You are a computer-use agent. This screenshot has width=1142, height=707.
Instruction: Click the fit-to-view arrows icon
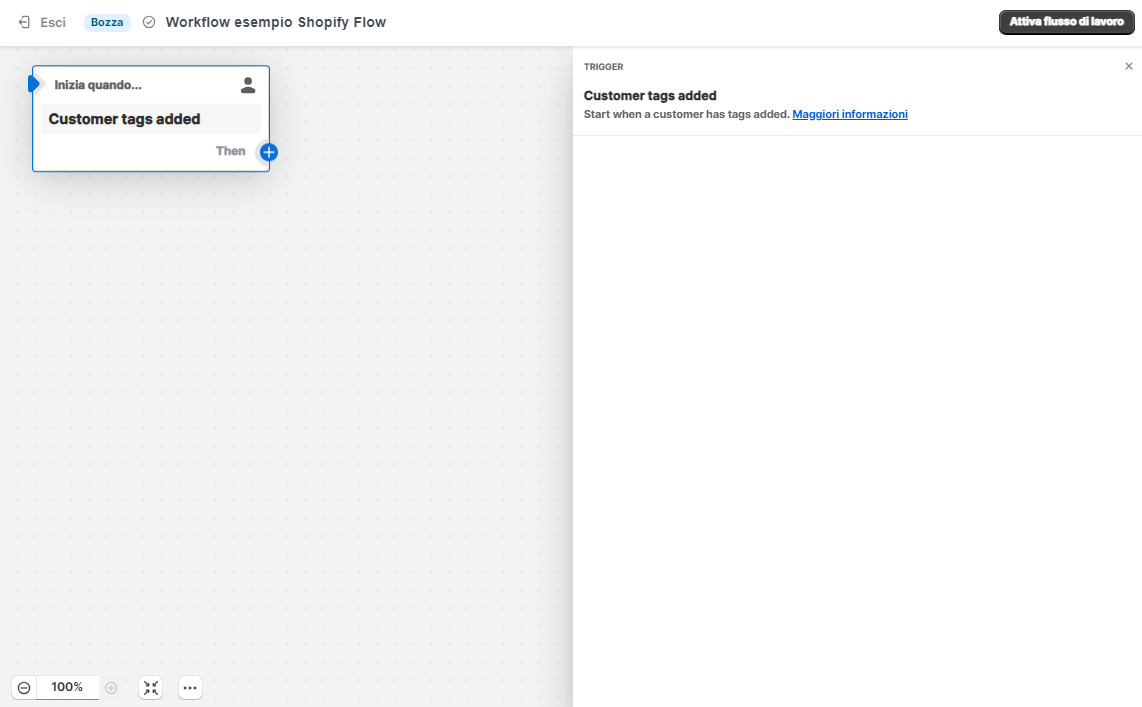pos(150,687)
